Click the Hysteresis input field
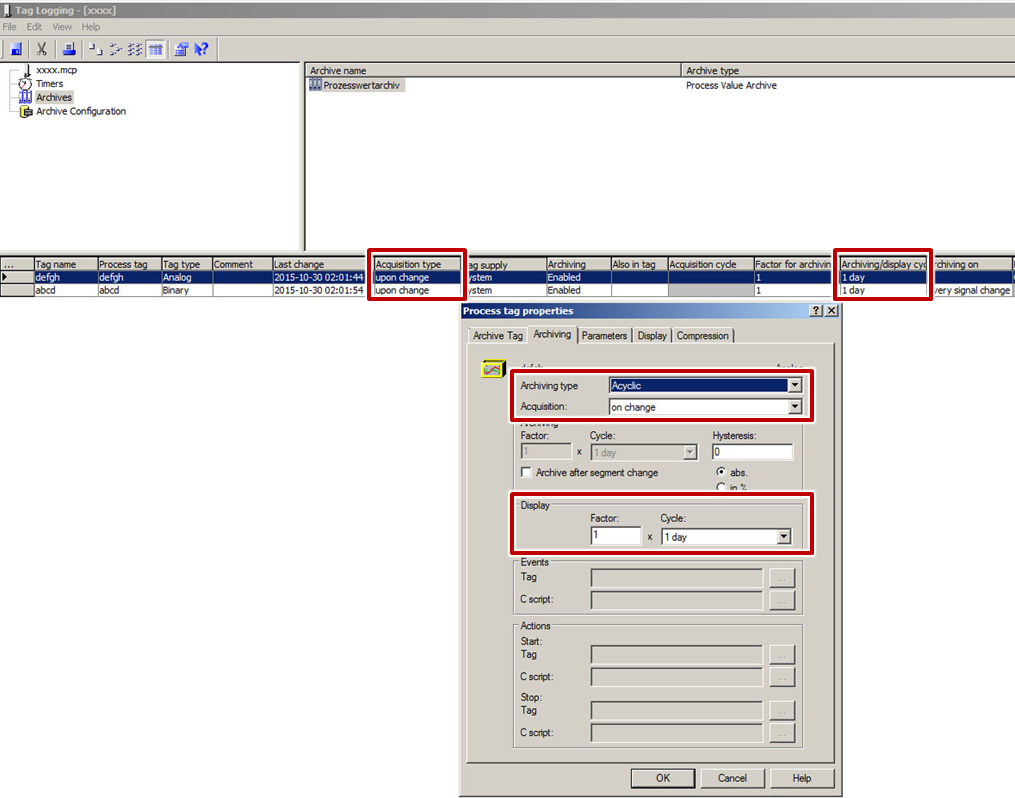 (752, 452)
